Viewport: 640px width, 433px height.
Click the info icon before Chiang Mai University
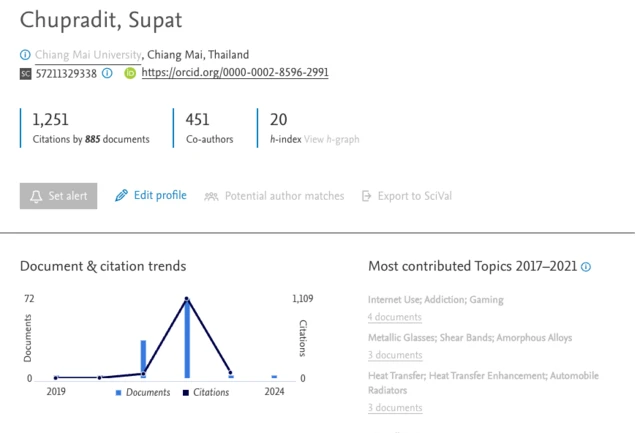tap(26, 55)
